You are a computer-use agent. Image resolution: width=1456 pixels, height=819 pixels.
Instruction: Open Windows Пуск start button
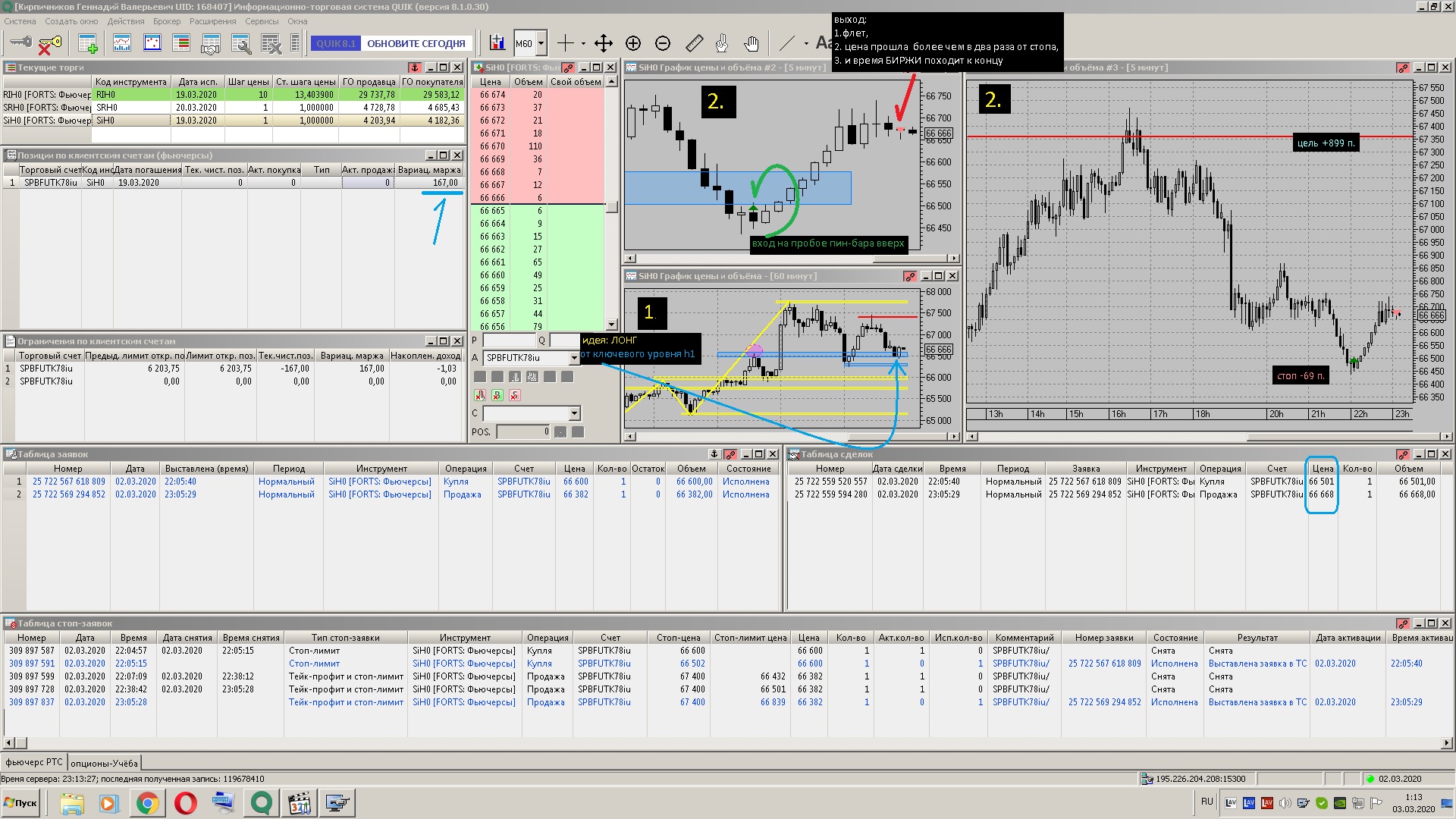(x=20, y=802)
